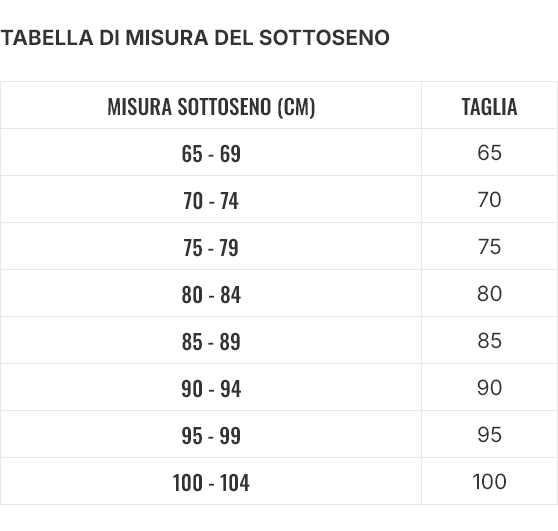Click the title Tabella di misura del sottoseno
The height and width of the screenshot is (531, 558).
pyautogui.click(x=195, y=38)
